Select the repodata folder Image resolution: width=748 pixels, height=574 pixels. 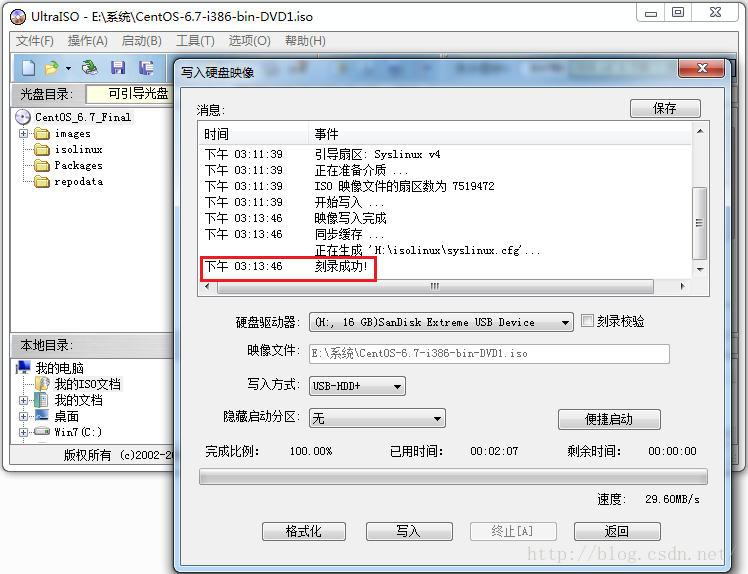click(x=79, y=182)
